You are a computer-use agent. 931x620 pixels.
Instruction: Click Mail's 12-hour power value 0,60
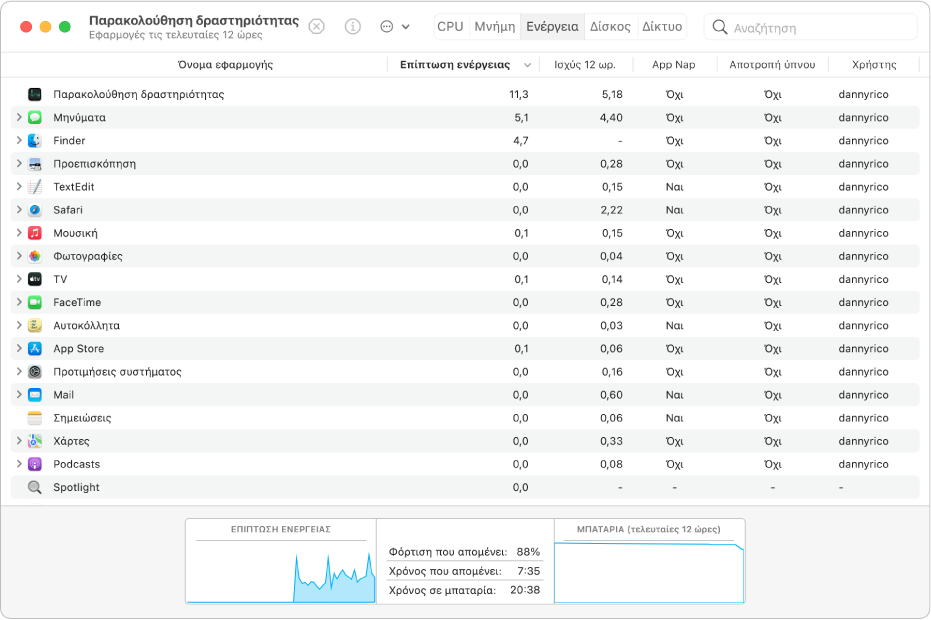pyautogui.click(x=612, y=395)
